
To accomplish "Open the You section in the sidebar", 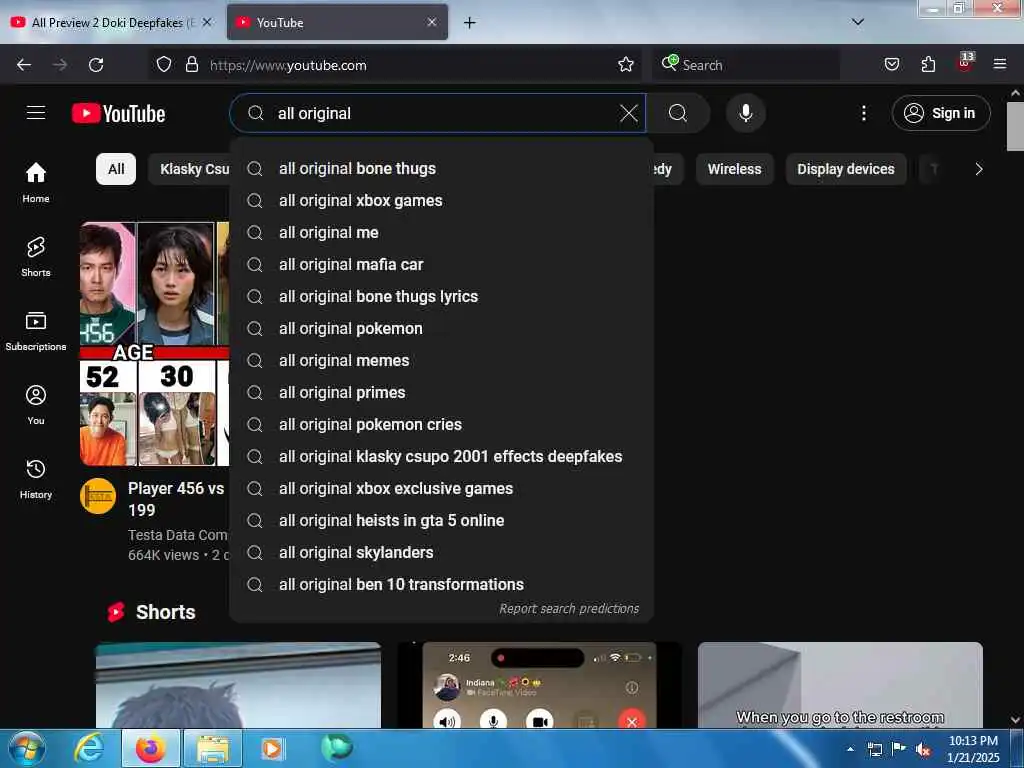I will (36, 405).
